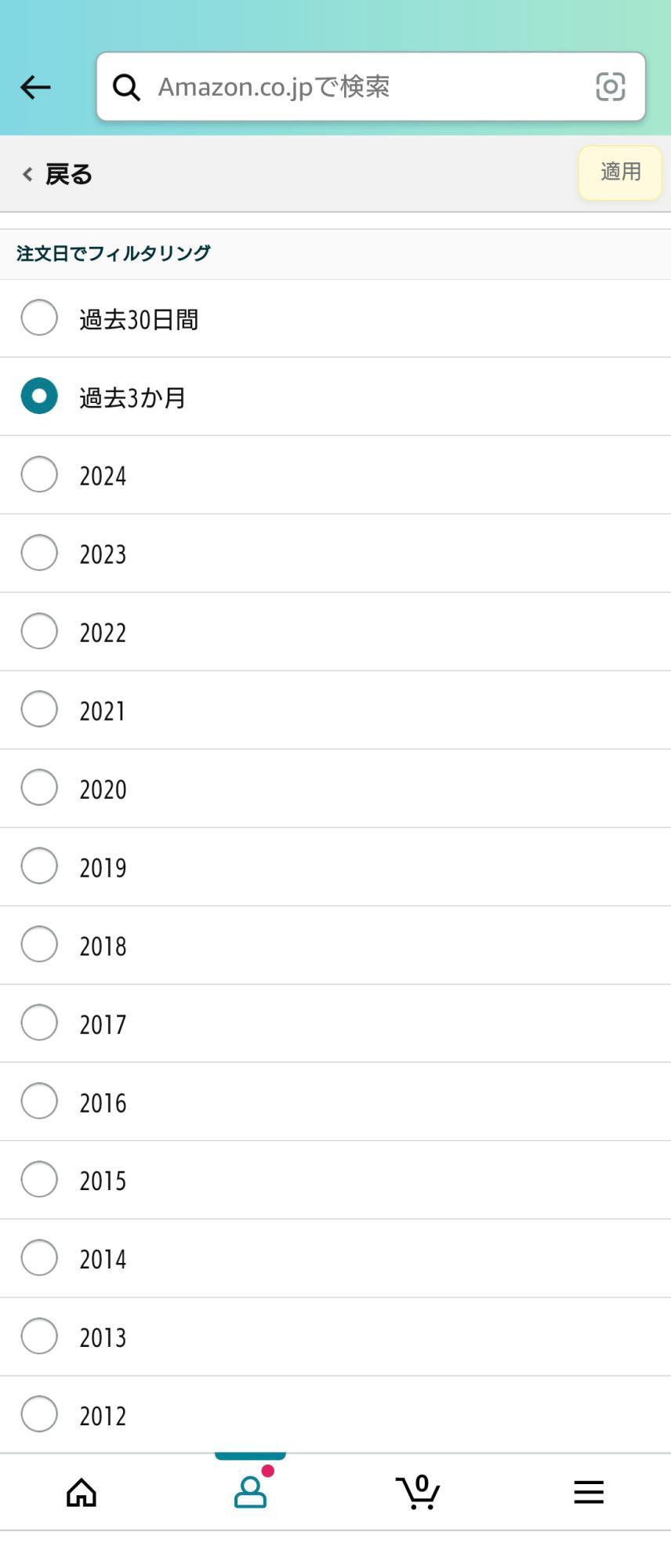Select the 2024 radio button

click(39, 474)
